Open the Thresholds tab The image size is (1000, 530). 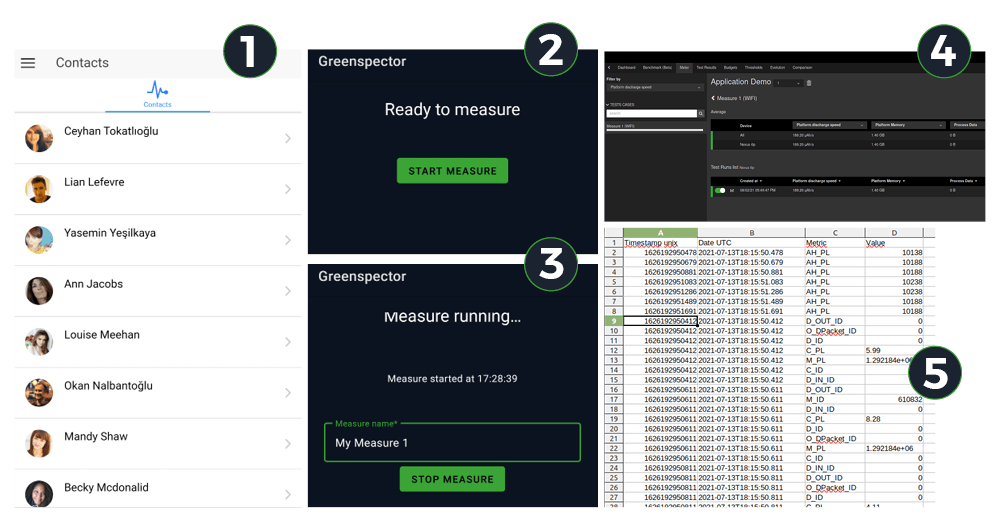753,68
